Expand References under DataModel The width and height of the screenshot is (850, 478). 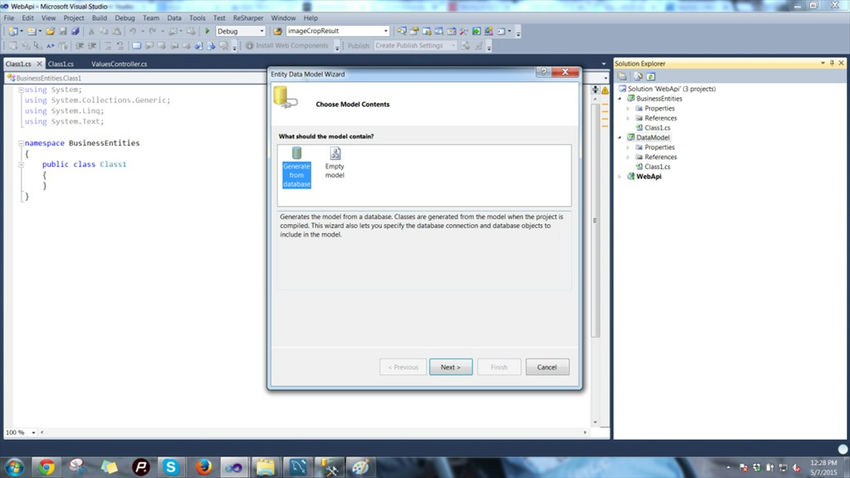pos(628,157)
